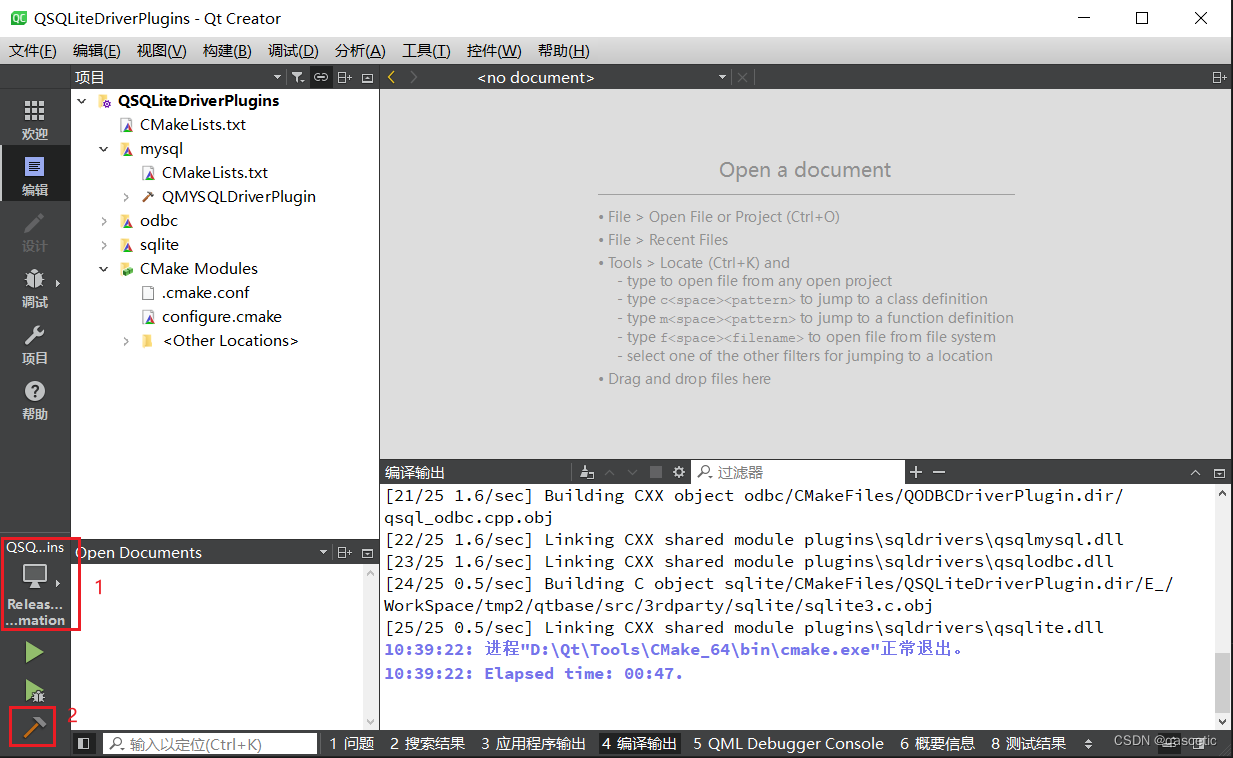The height and width of the screenshot is (758, 1233).
Task: Build the project with the hammer icon
Action: pos(34,727)
